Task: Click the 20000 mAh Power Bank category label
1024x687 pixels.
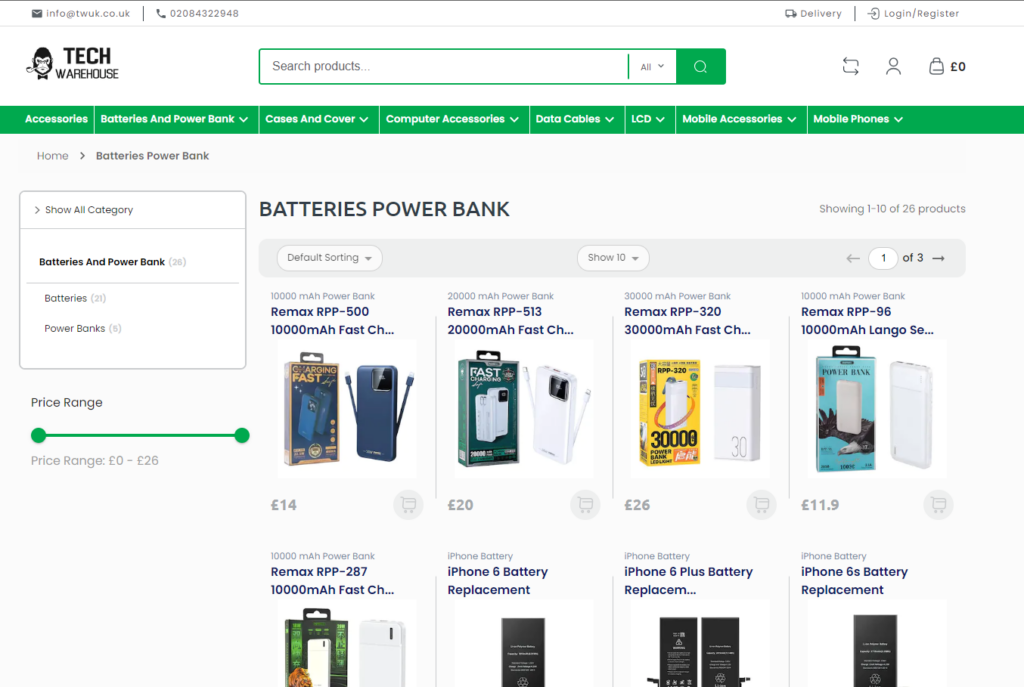Action: [500, 296]
